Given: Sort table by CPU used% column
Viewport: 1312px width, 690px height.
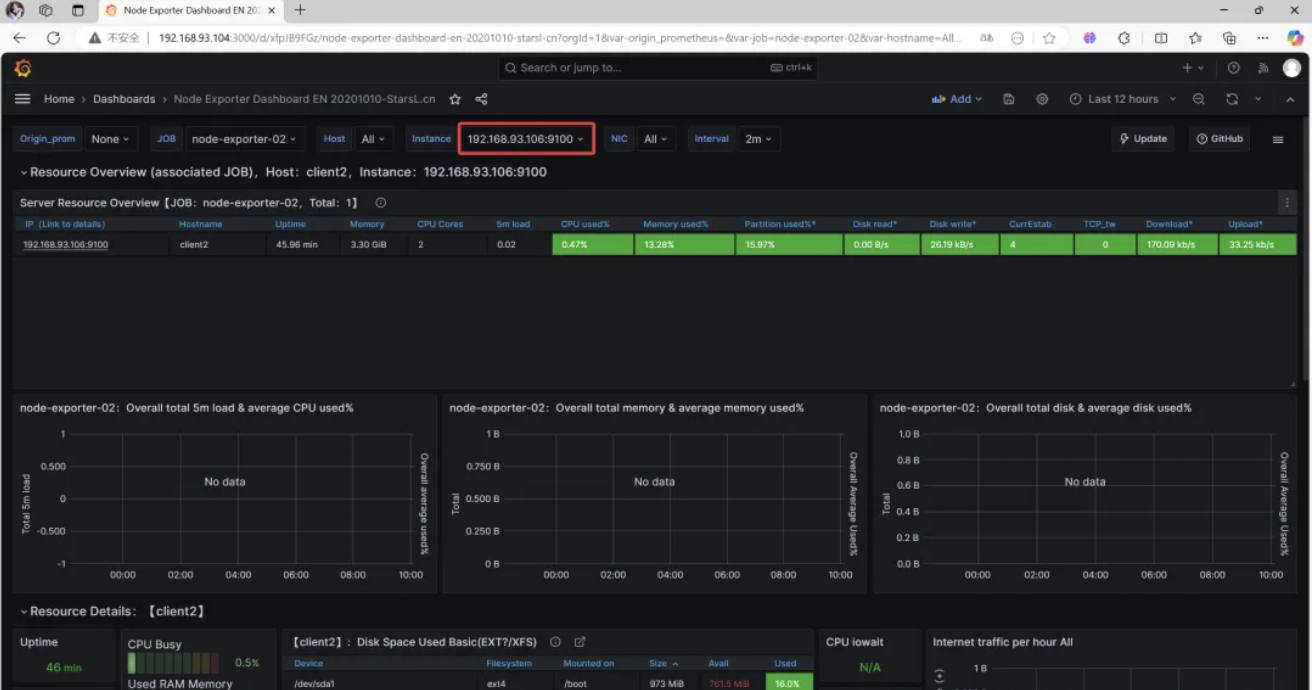Looking at the screenshot, I should pos(585,224).
